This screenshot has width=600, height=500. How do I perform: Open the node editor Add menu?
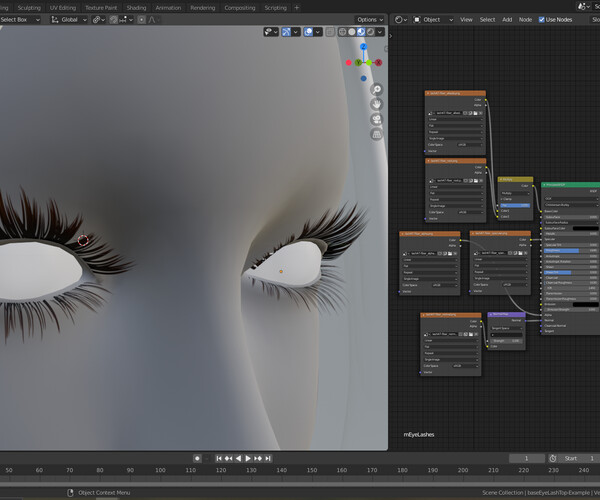pyautogui.click(x=507, y=20)
